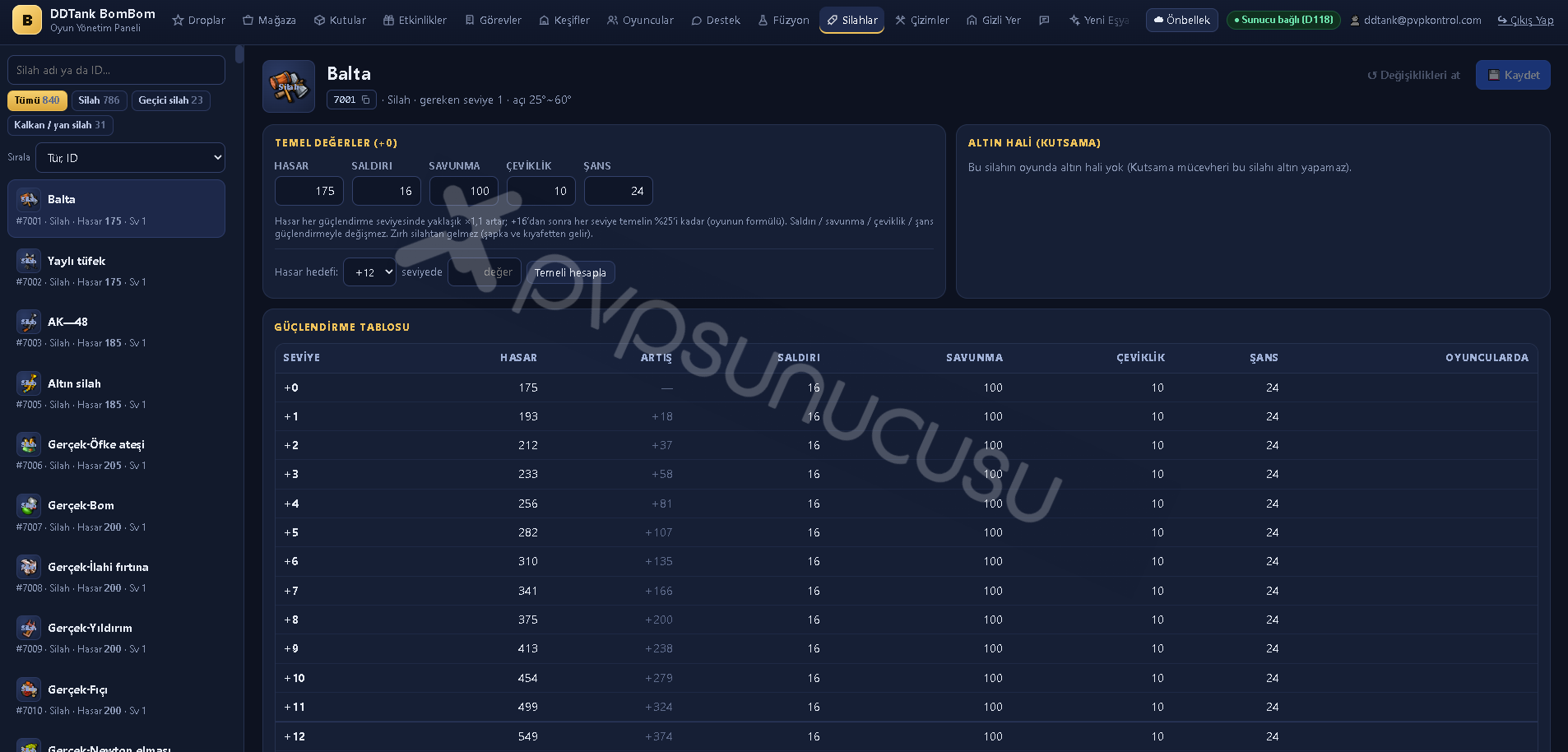Click the Kaydet save button

[x=1513, y=75]
